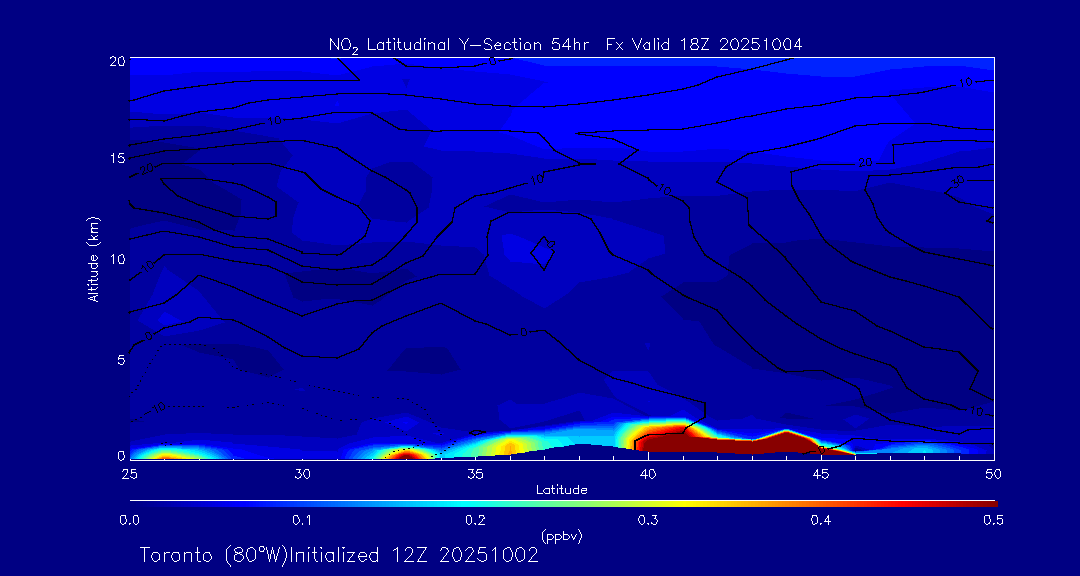Click the 0.2 colorbar tick label
Screen dimensions: 1080x576
475,520
